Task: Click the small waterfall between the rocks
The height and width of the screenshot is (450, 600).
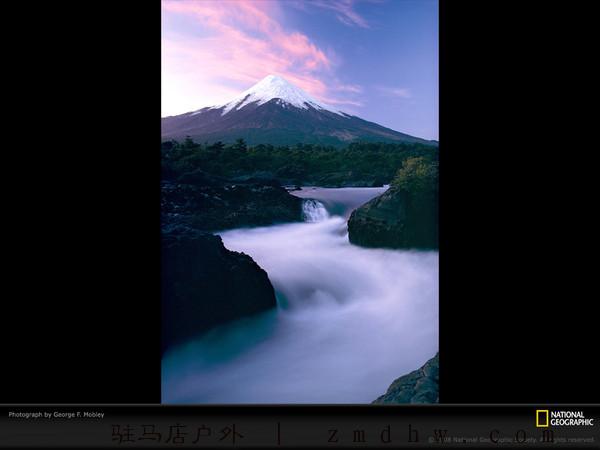Action: pos(315,210)
